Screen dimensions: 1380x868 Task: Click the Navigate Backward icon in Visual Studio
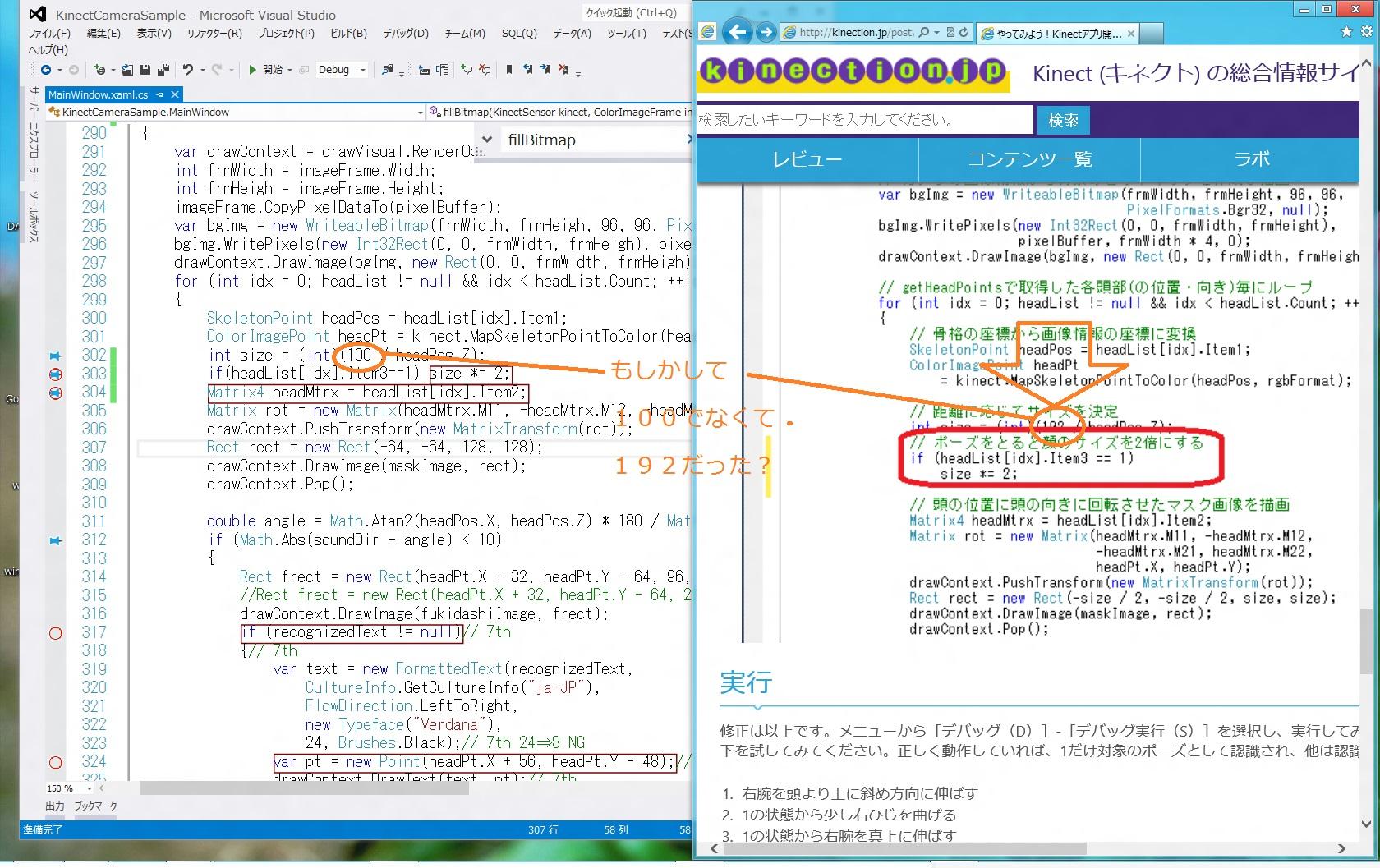[46, 70]
